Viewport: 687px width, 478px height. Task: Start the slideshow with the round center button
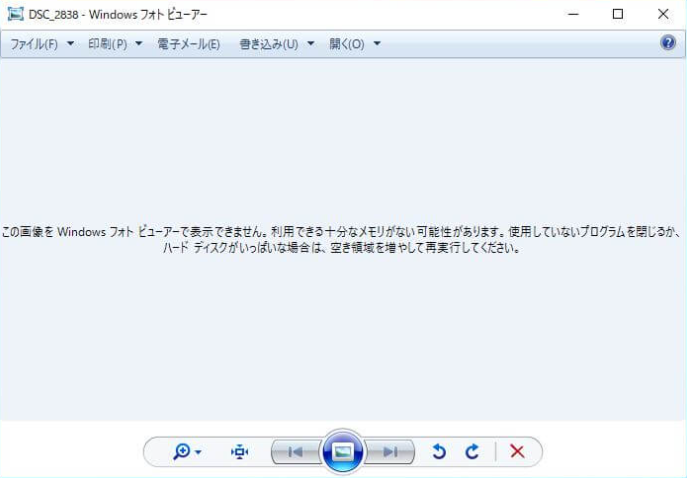[343, 452]
